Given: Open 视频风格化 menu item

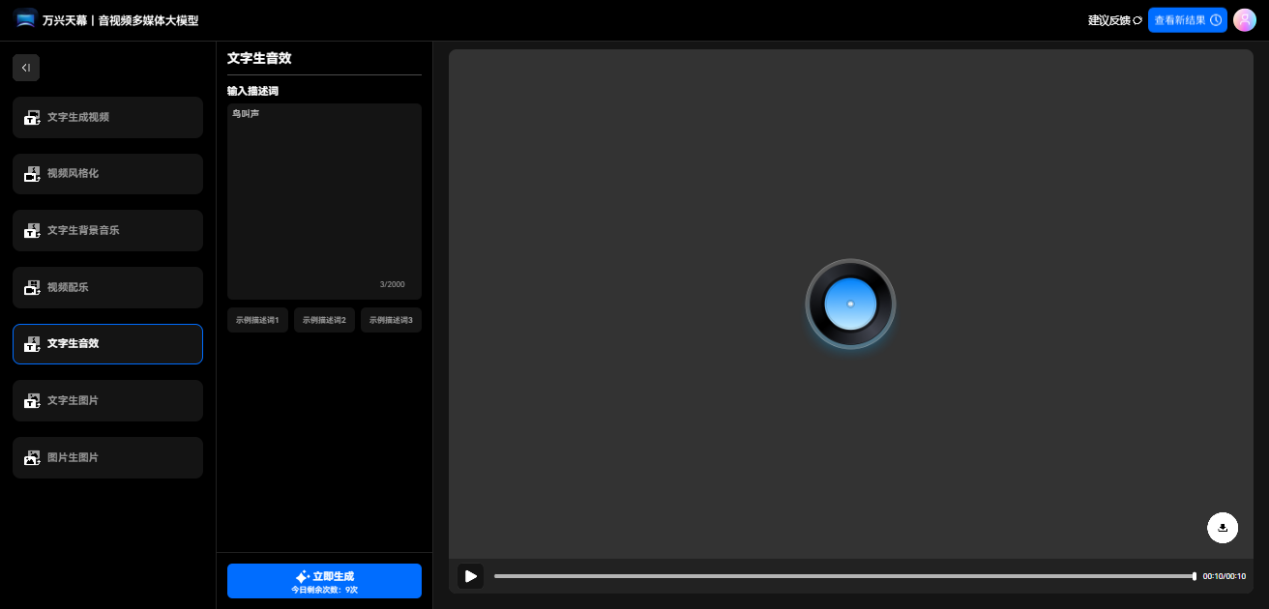Looking at the screenshot, I should (x=108, y=174).
